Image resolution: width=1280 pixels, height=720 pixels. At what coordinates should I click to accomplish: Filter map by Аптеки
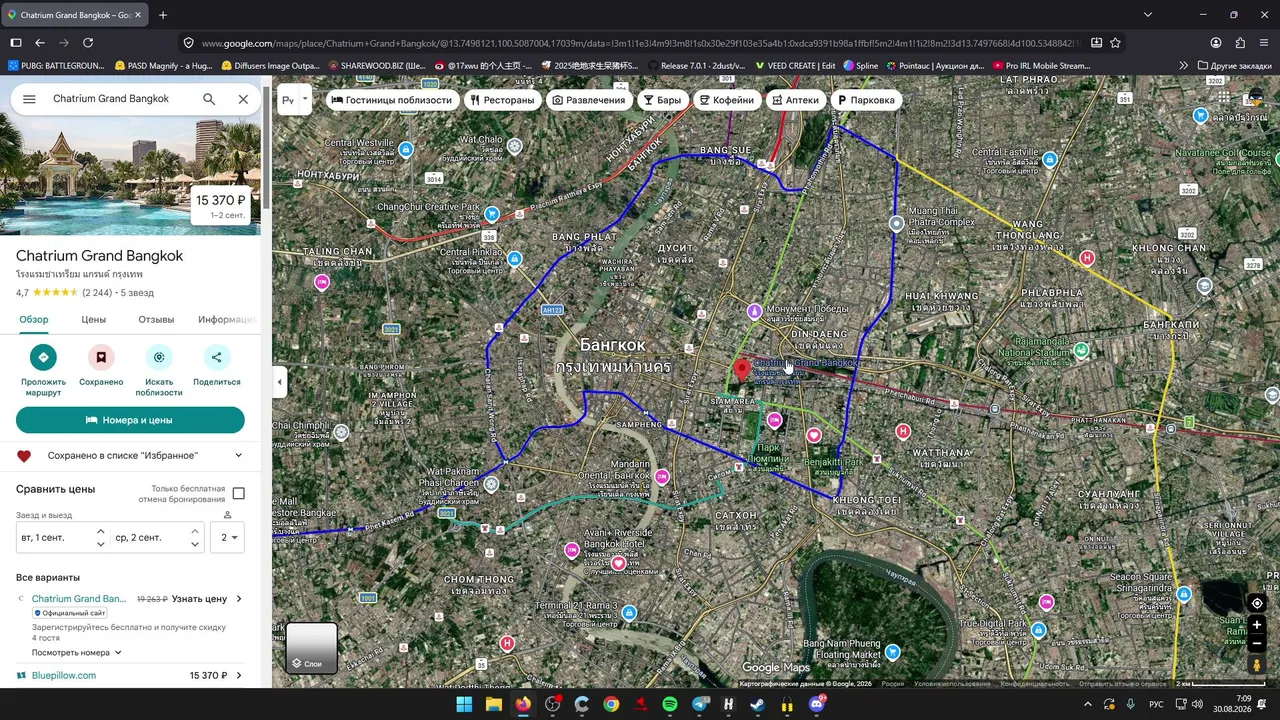tap(796, 100)
